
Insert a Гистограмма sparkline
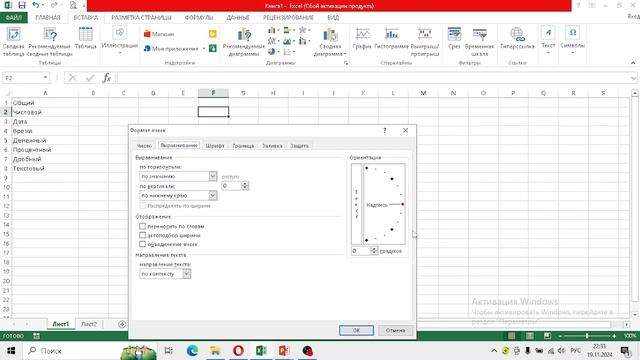(x=391, y=38)
